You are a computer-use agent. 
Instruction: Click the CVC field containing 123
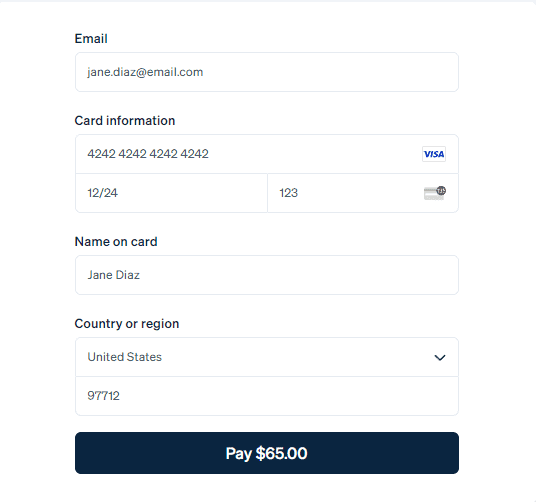coord(363,193)
